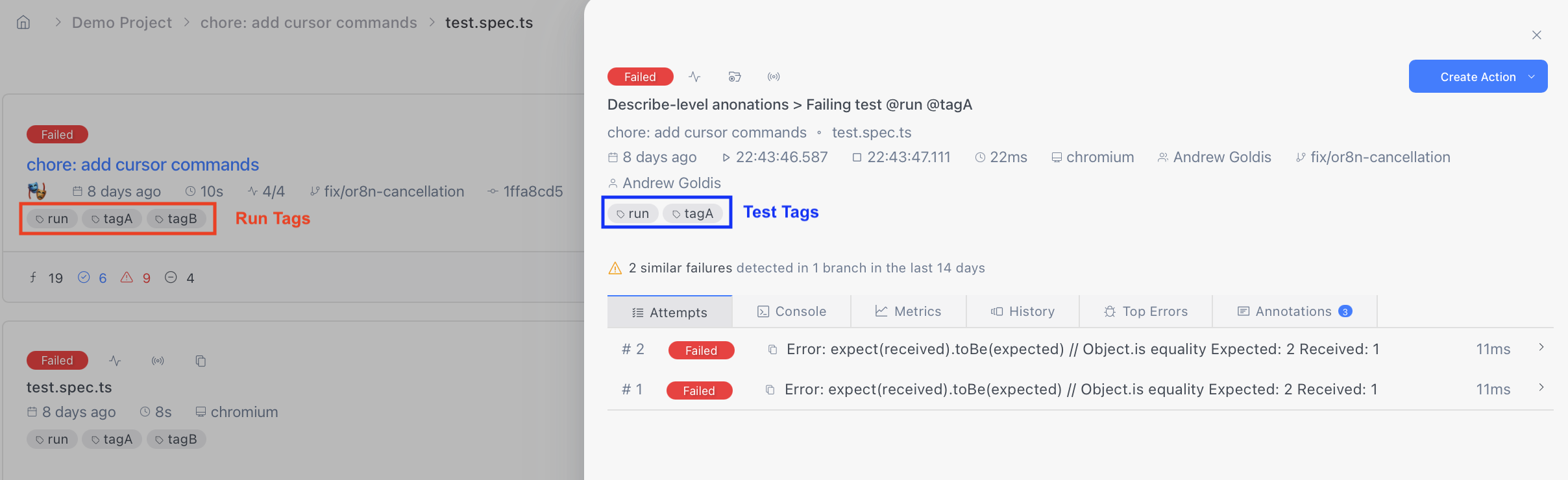1568x480 pixels.
Task: Click the copy icon in test.spec.ts card
Action: 201,361
